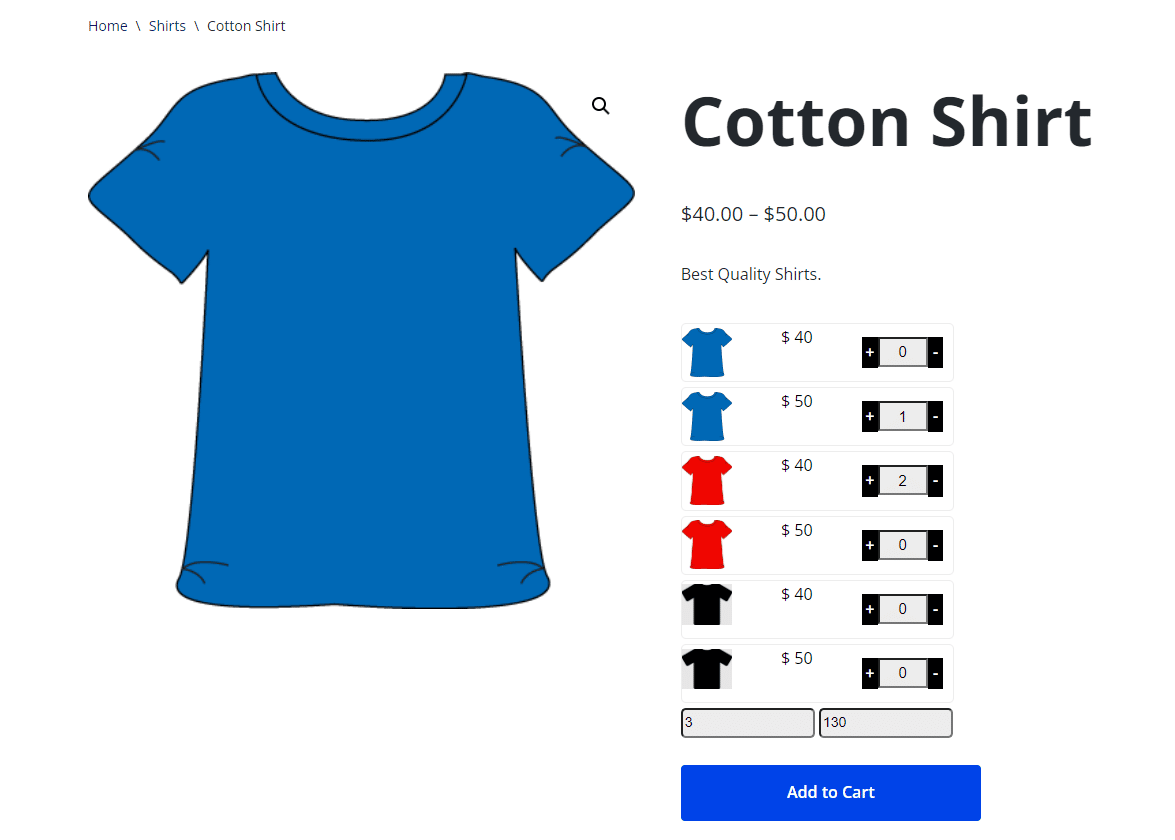Decrease quantity of blue $50 shirt
1175x840 pixels.
pos(935,417)
